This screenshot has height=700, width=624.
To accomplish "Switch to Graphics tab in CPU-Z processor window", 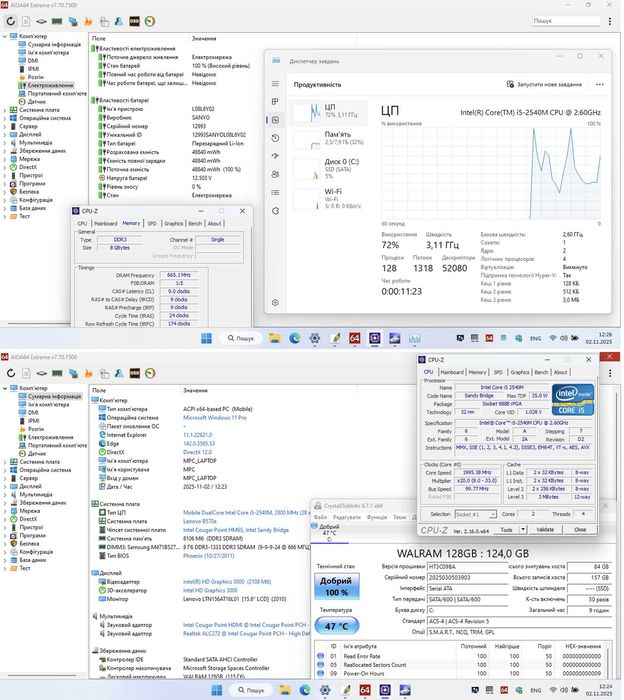I will click(x=520, y=372).
